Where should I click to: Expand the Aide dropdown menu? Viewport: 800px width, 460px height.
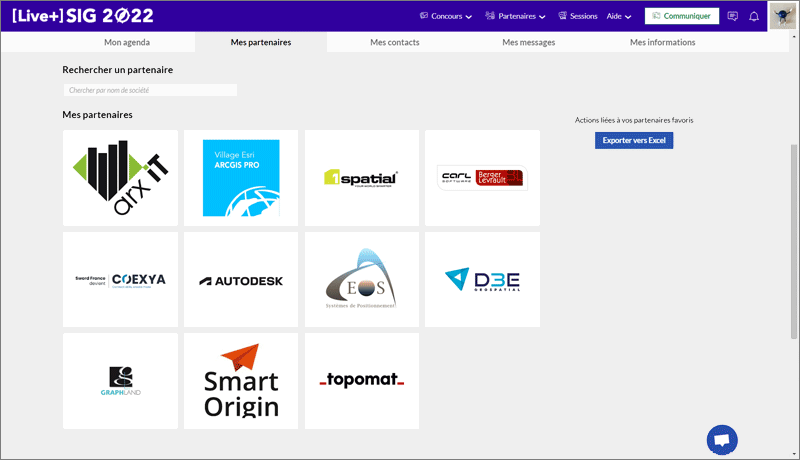coord(619,16)
